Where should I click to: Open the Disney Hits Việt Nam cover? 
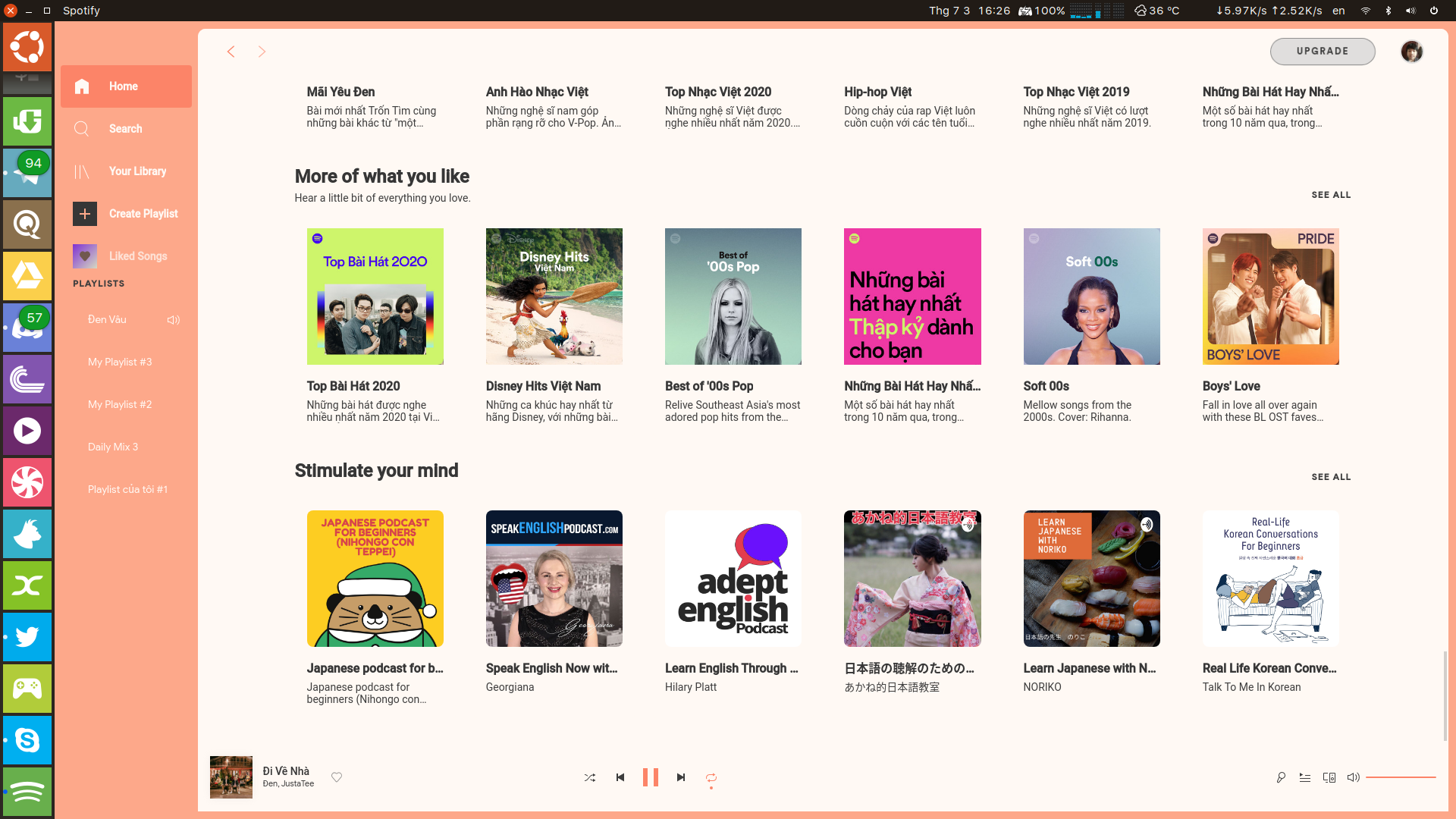554,297
